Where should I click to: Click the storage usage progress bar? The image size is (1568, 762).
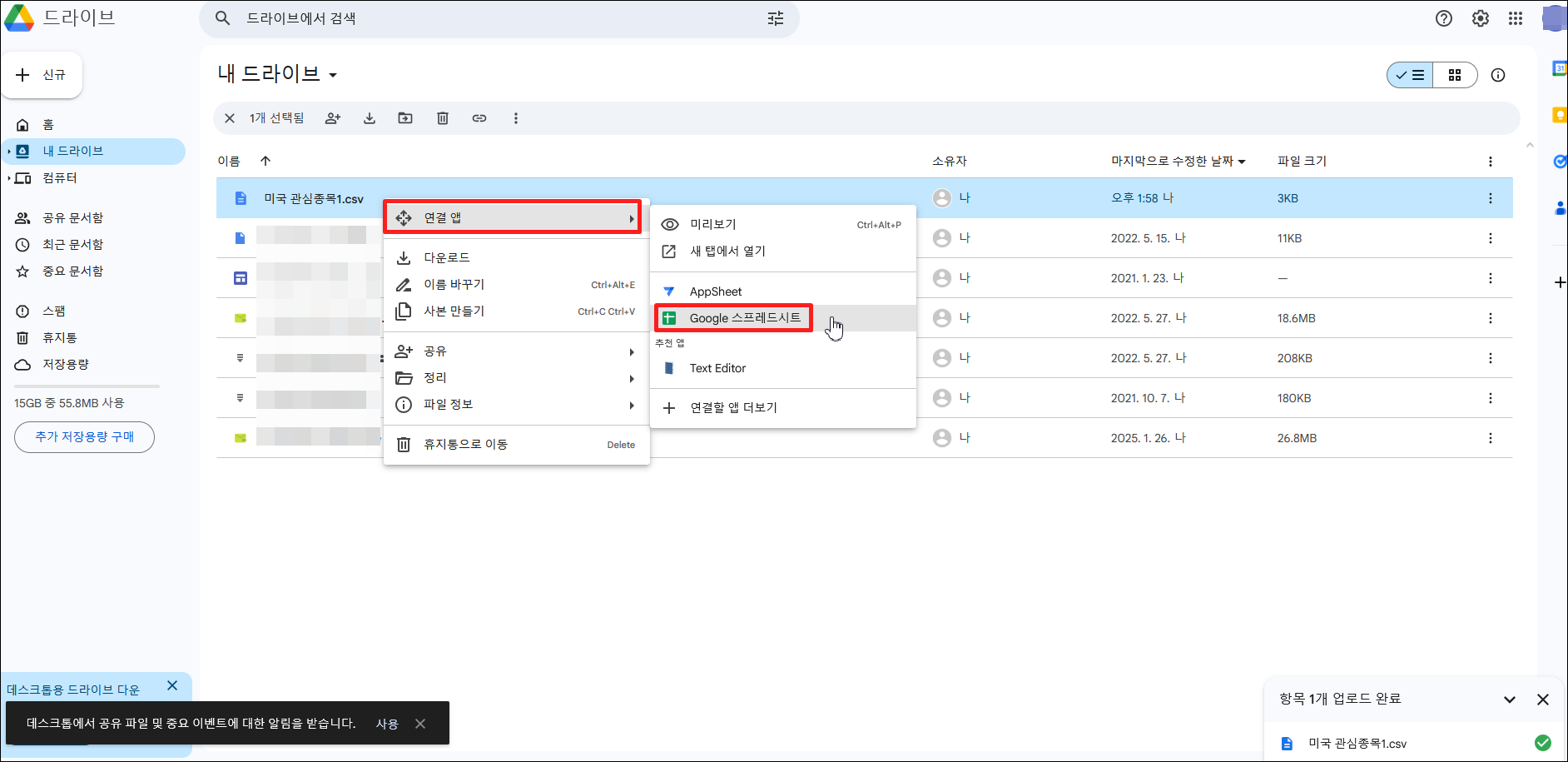coord(87,386)
